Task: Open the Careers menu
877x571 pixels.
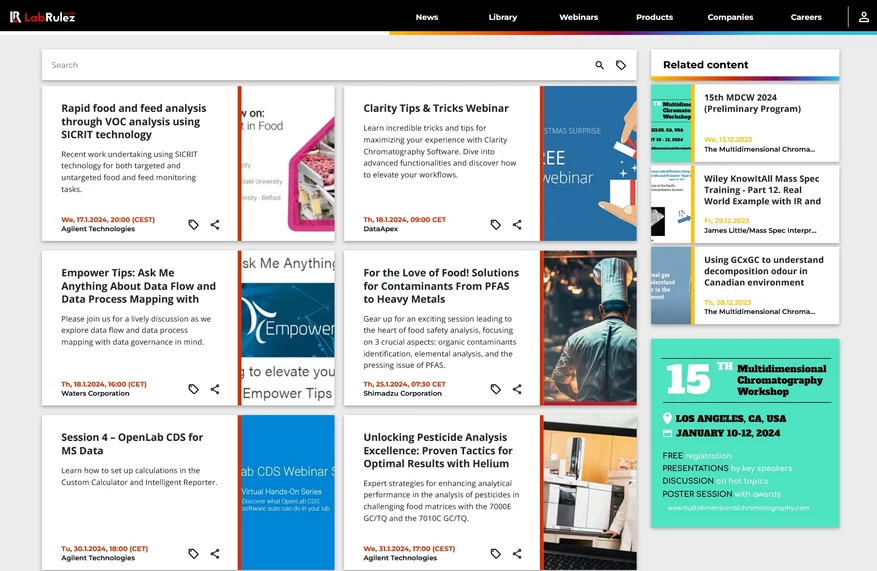Action: tap(806, 17)
